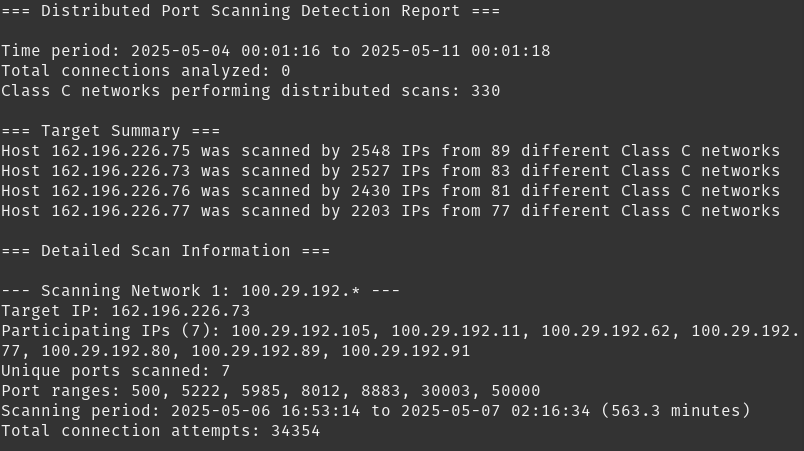
Task: Click host IP 162.196.226.75 in summary
Action: click(120, 151)
